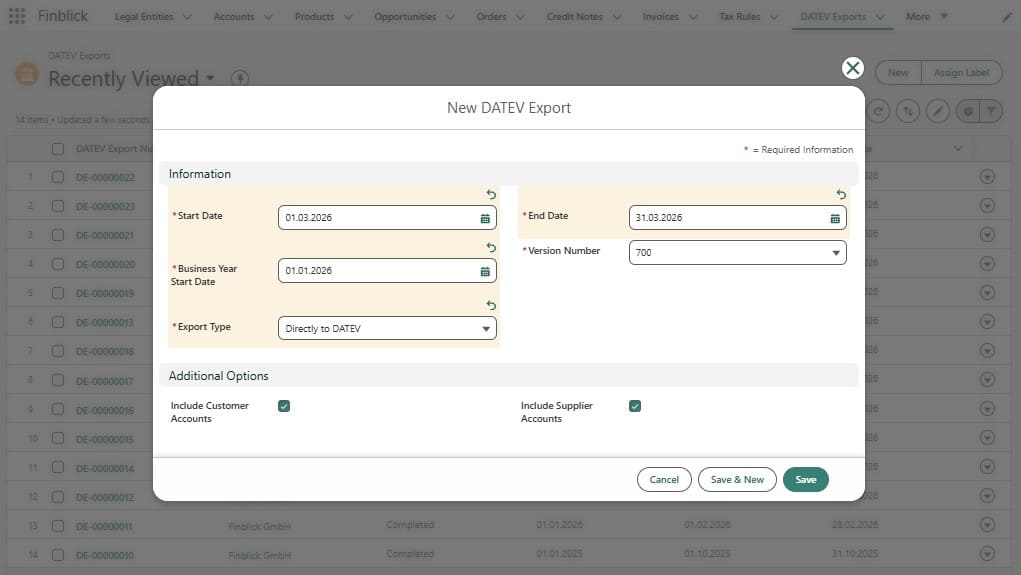Click the Business Year Start Date input
The image size is (1021, 575).
tap(387, 271)
